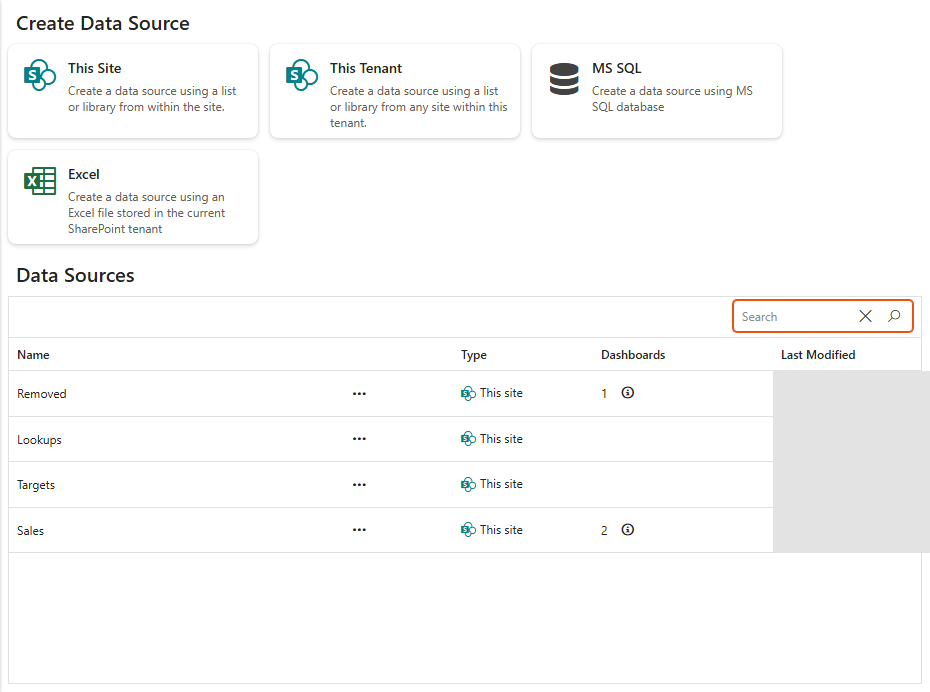
Task: Create an MS SQL data source
Action: (x=657, y=91)
